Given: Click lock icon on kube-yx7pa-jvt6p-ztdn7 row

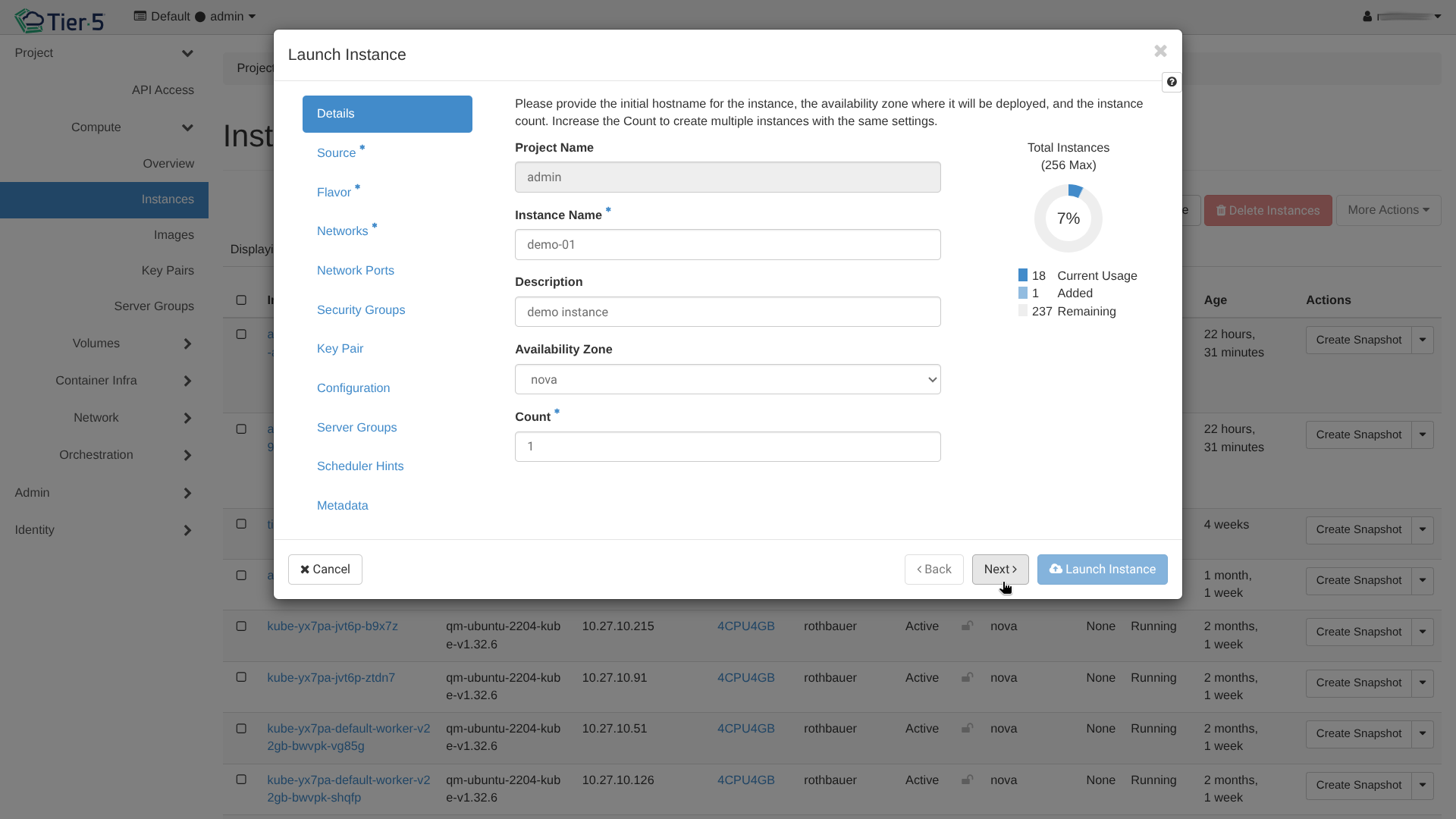Looking at the screenshot, I should pyautogui.click(x=967, y=678).
